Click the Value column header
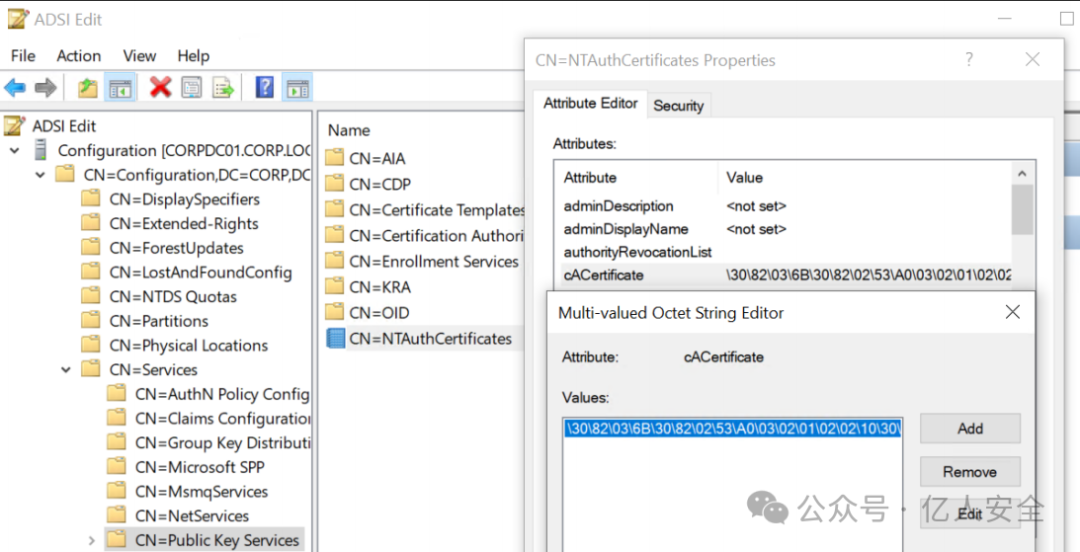The height and width of the screenshot is (552, 1080). (744, 177)
